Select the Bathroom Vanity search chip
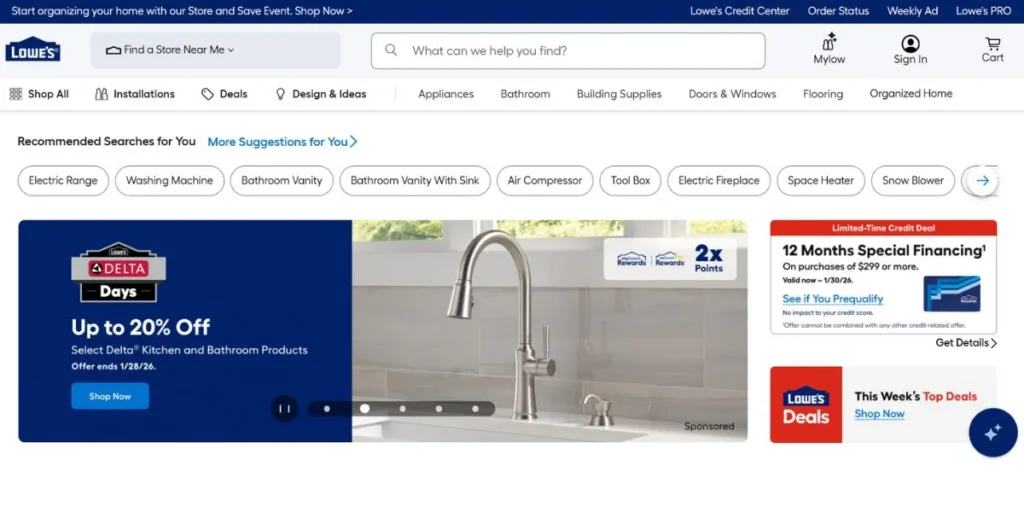Image resolution: width=1024 pixels, height=512 pixels. [282, 181]
